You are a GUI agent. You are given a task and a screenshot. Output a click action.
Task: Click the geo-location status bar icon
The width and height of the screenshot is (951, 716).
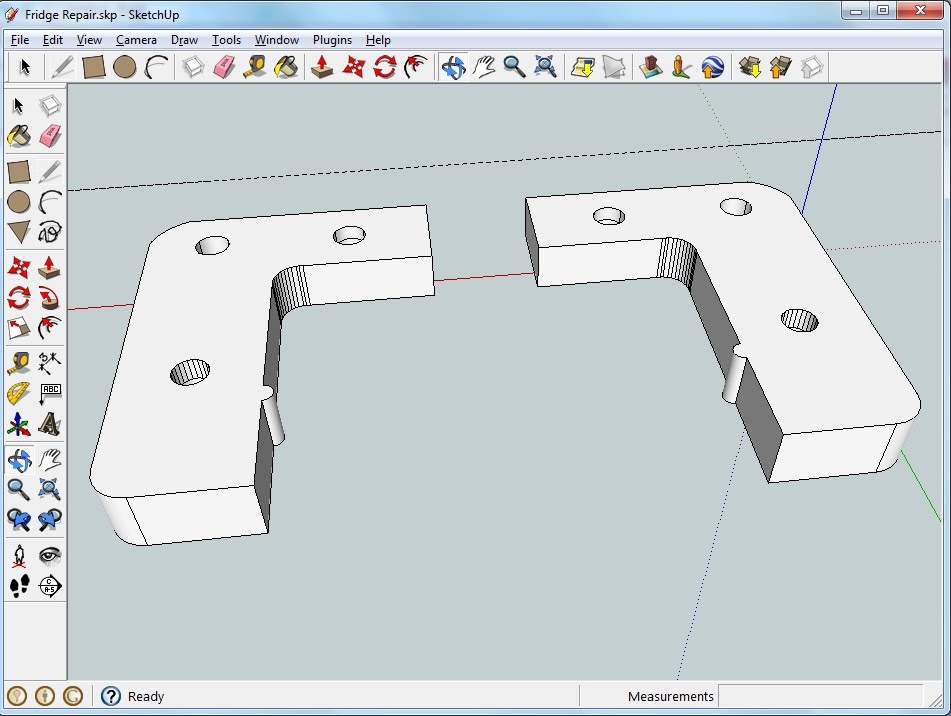coord(17,695)
